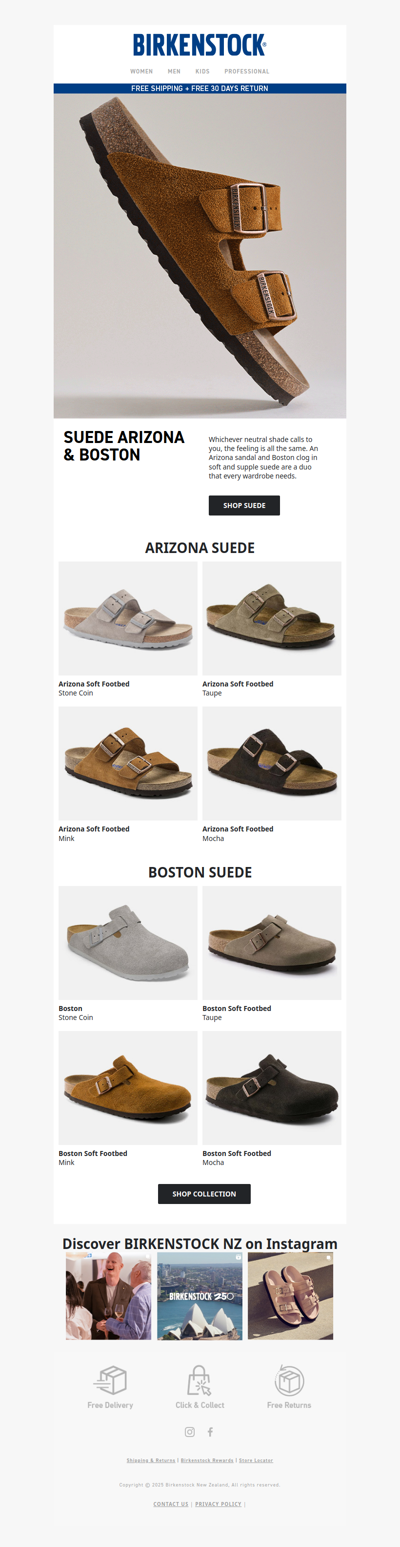400x1547 pixels.
Task: Click the Shop Suede button
Action: [x=244, y=505]
